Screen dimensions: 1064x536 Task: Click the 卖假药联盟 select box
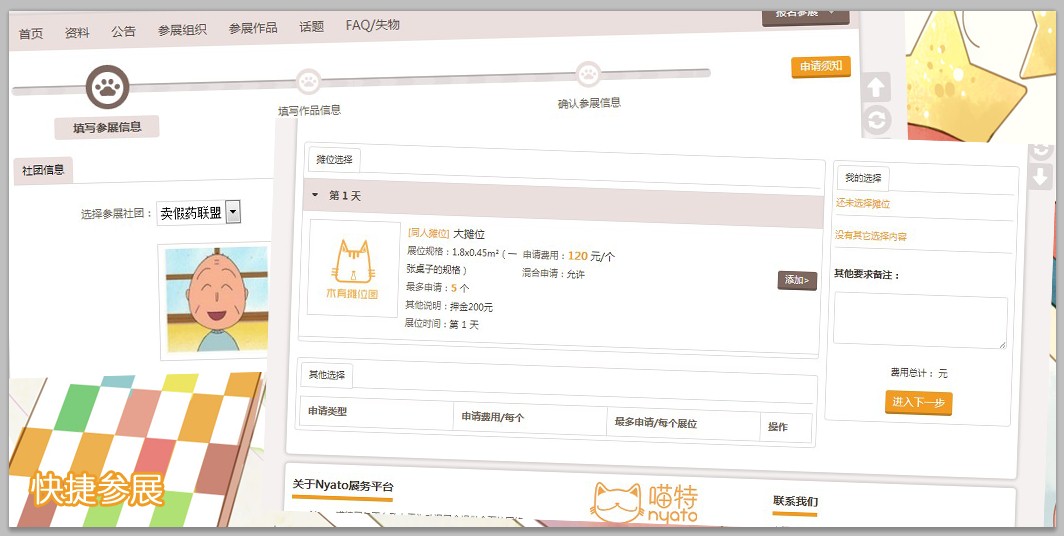pos(198,213)
